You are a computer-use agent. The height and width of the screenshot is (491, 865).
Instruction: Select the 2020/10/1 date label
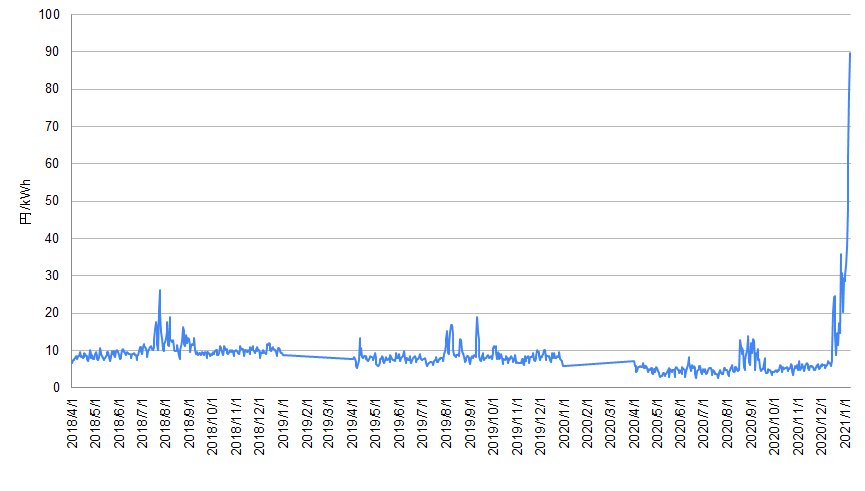[x=774, y=426]
